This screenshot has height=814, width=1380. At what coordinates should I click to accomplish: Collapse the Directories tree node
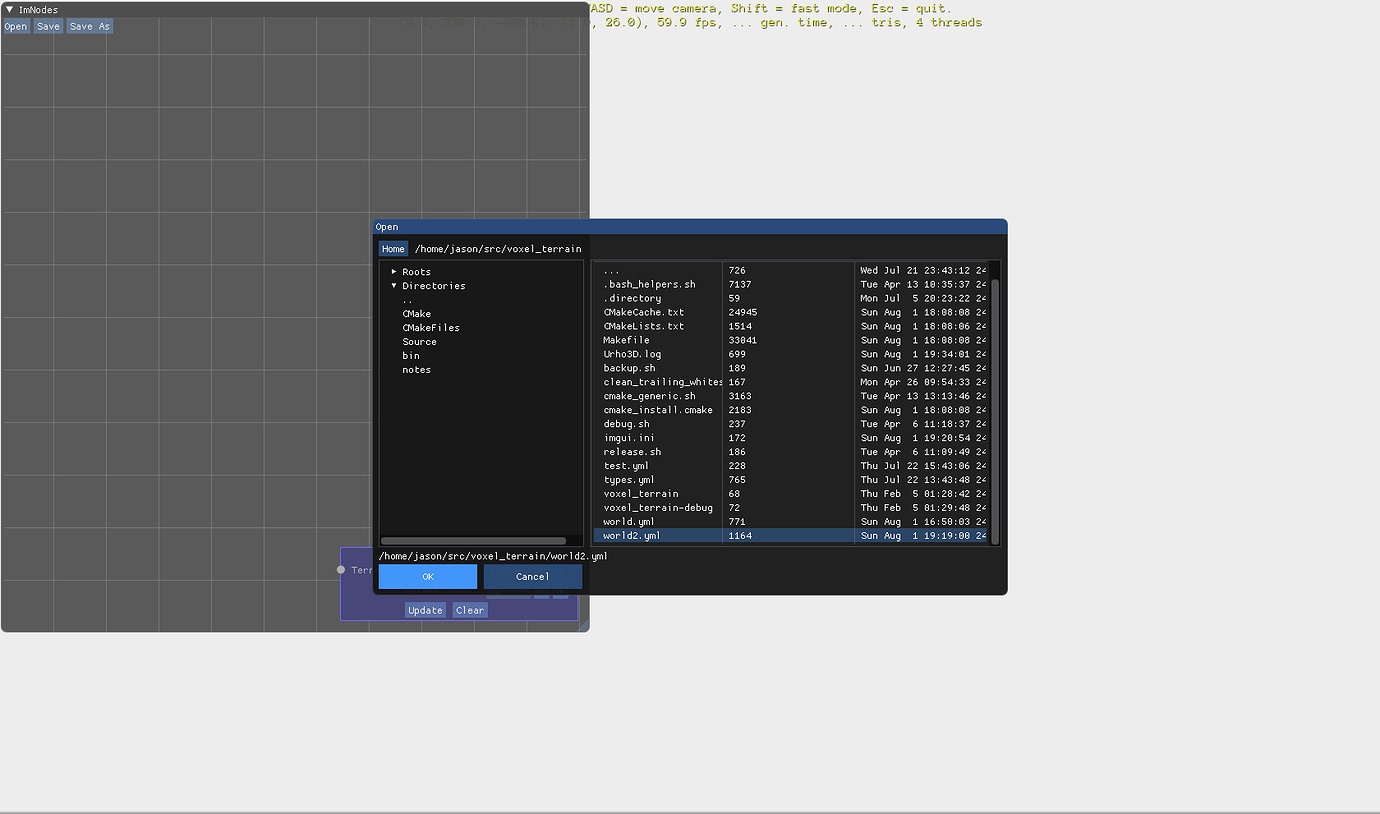pos(394,286)
